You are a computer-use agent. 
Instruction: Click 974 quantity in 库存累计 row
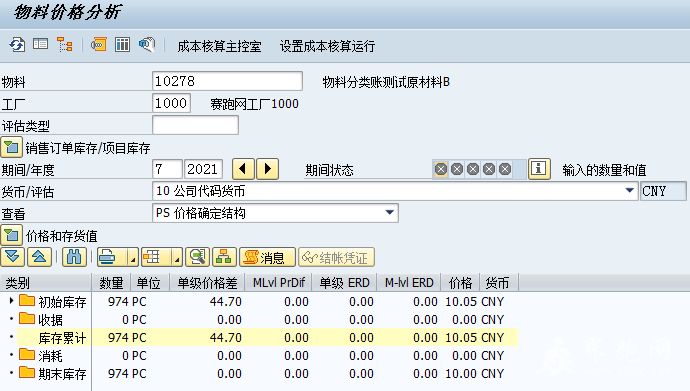tap(118, 338)
